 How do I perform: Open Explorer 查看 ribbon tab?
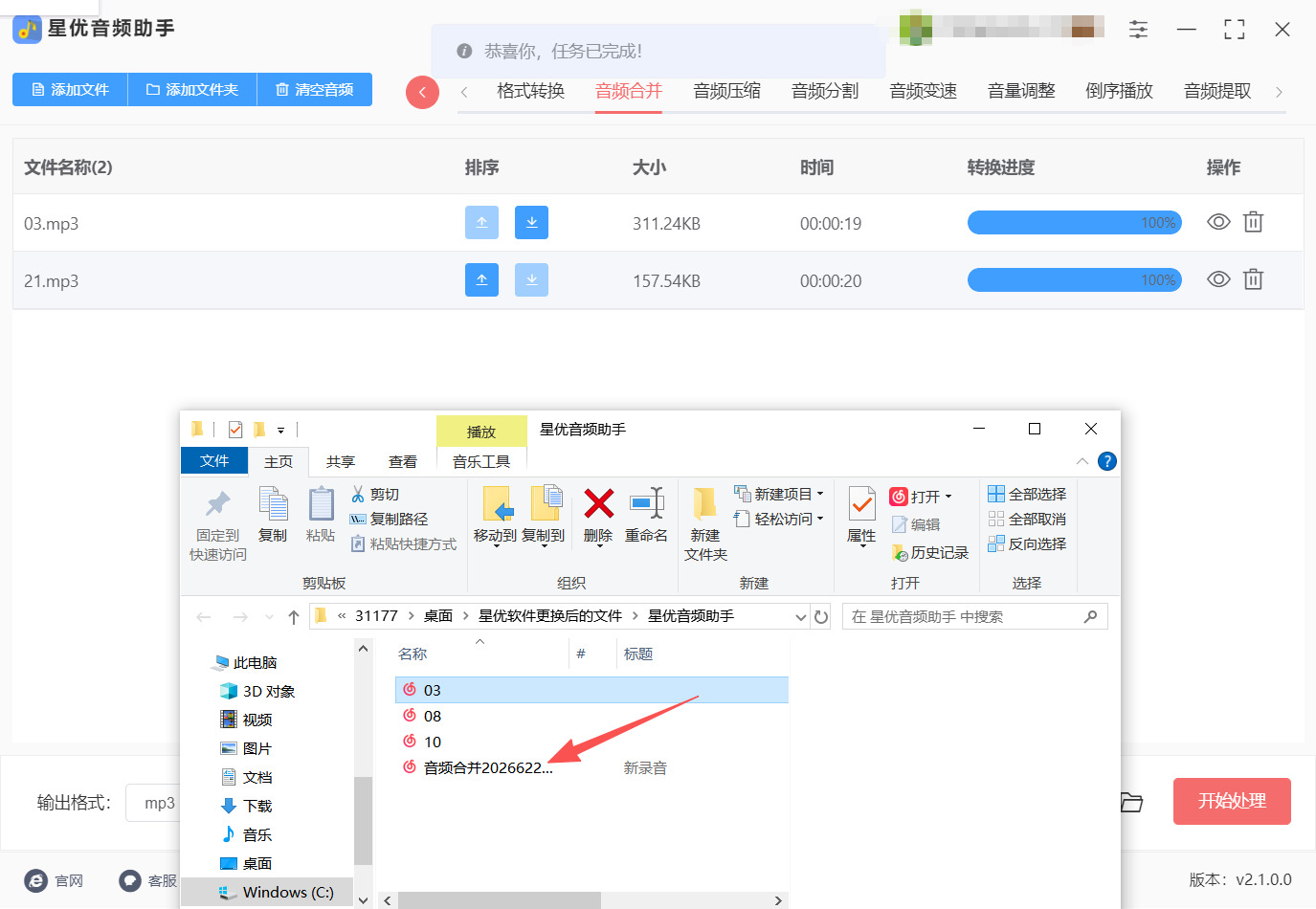point(403,461)
